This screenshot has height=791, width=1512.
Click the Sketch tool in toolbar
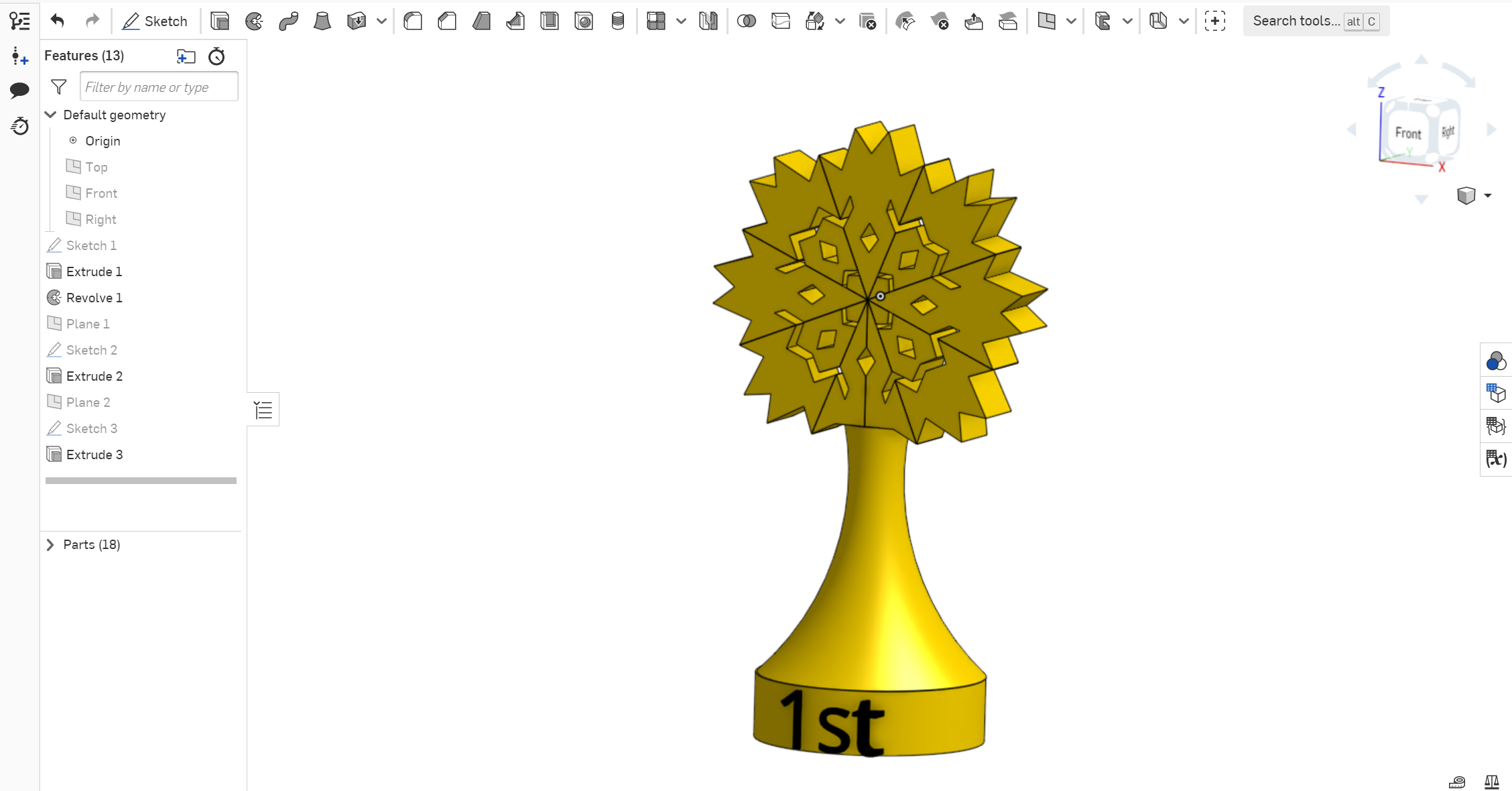click(x=155, y=20)
